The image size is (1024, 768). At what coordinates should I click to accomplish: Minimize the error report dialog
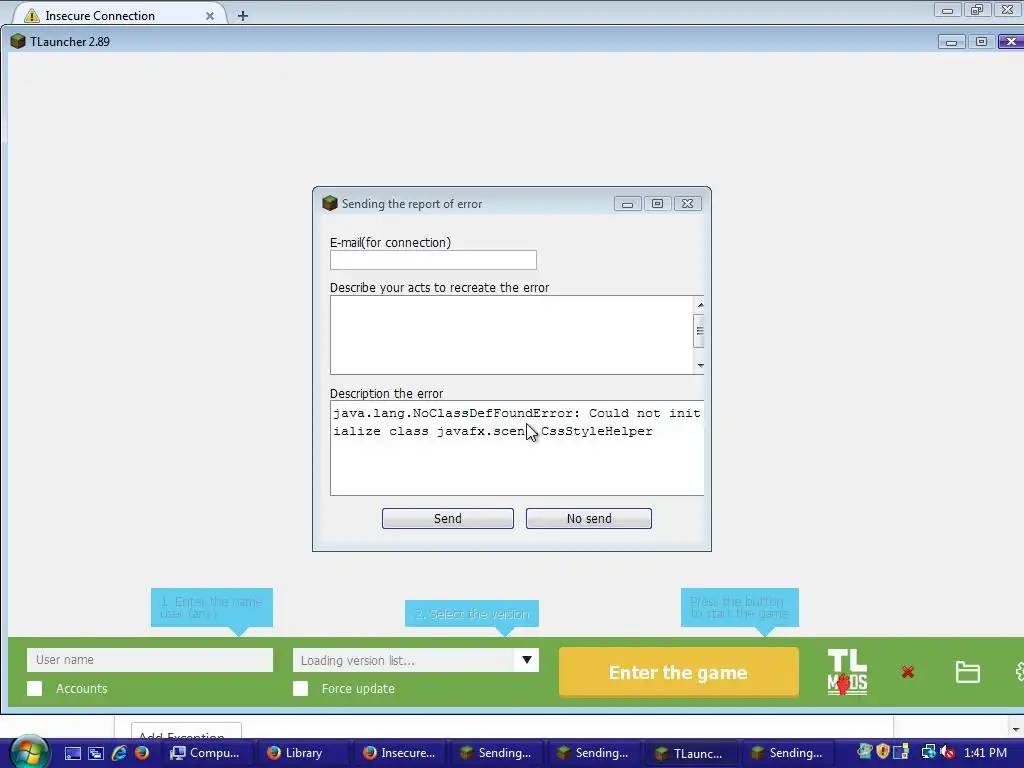[627, 204]
